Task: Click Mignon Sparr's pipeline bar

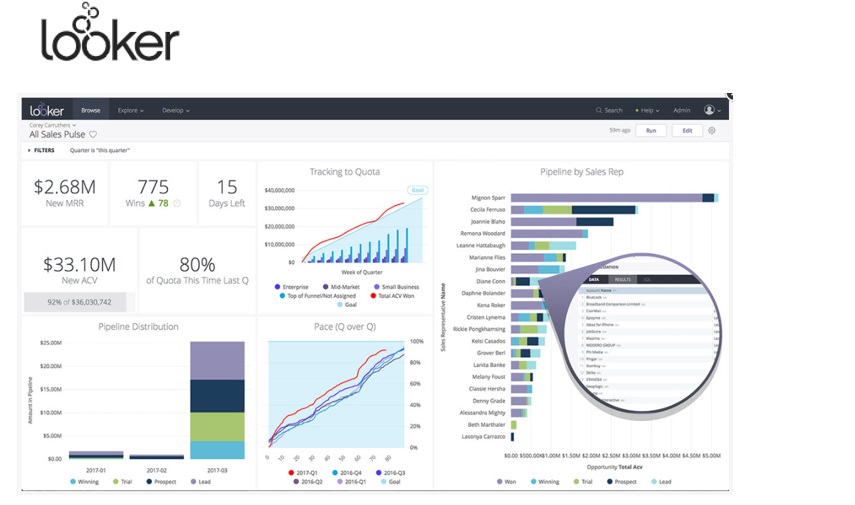Action: pyautogui.click(x=614, y=198)
